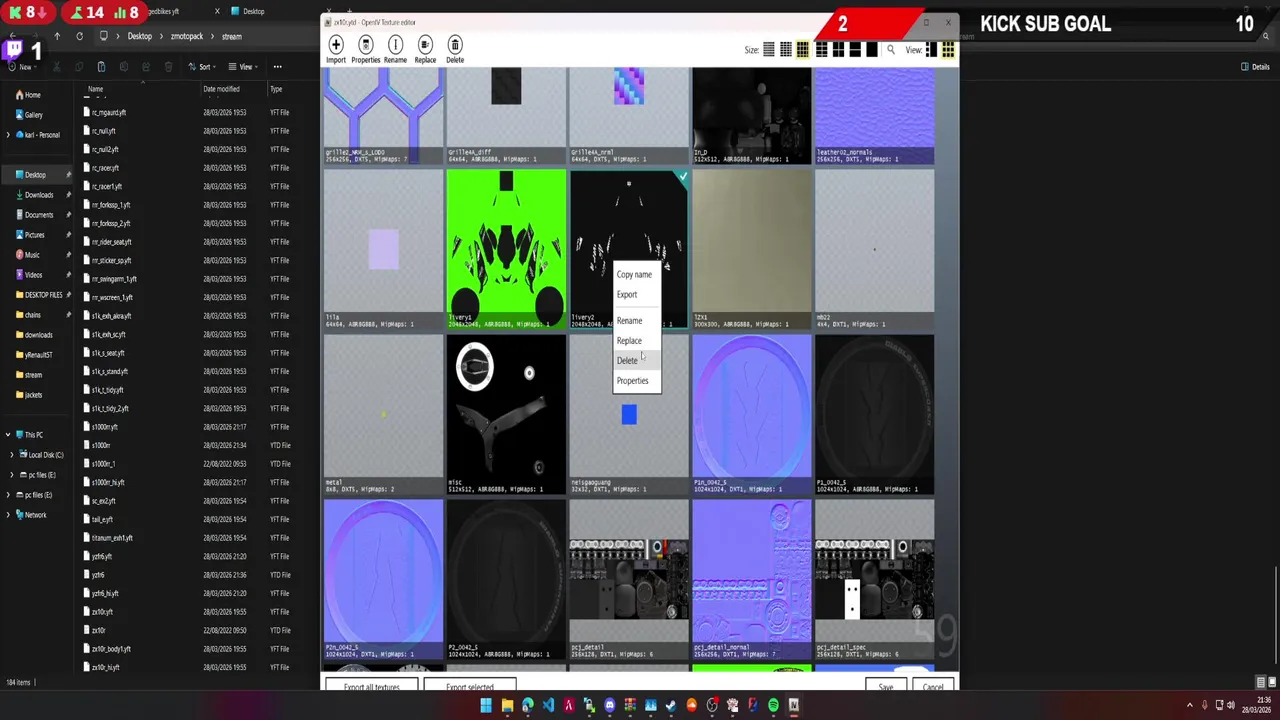The image size is (1280, 720).
Task: Select the pcj_detail_normal texture thumbnail
Action: pyautogui.click(x=752, y=578)
